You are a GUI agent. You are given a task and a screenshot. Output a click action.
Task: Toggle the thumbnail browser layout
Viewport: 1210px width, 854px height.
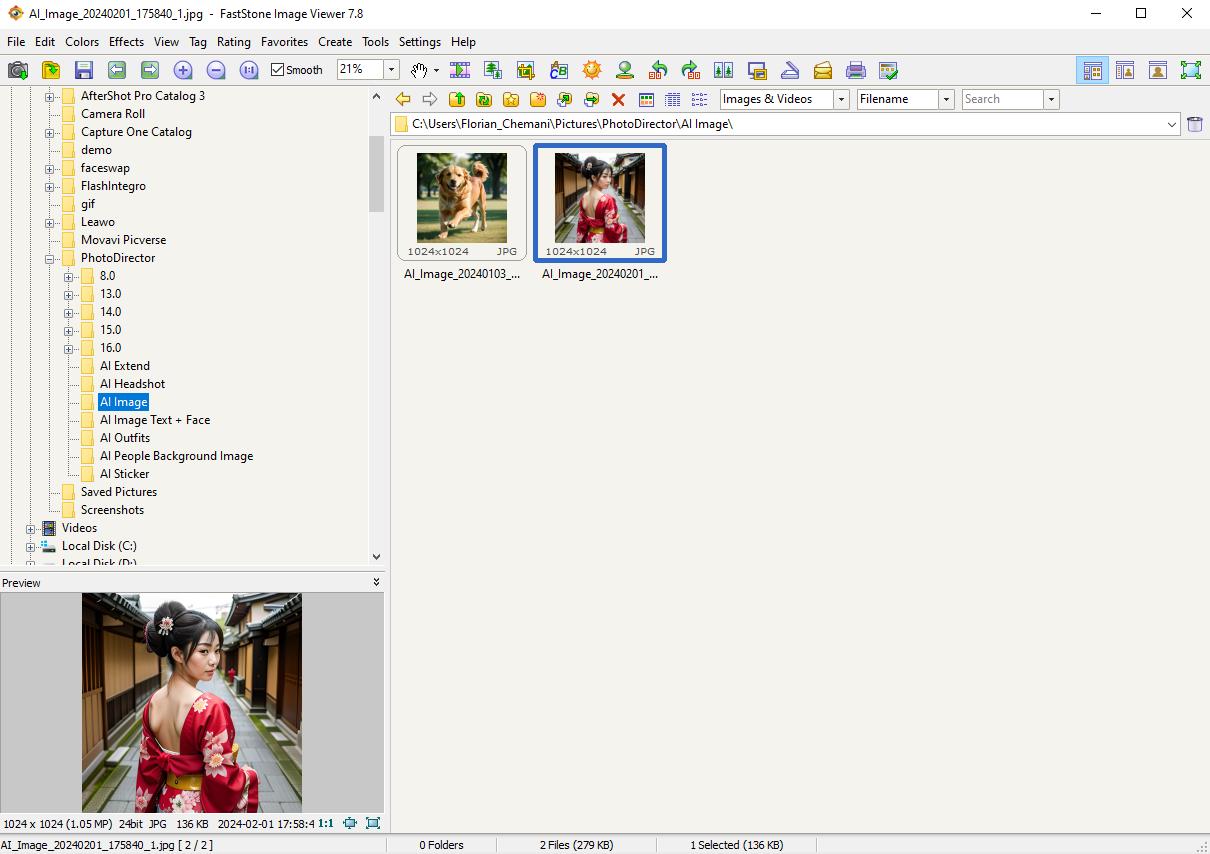1092,69
